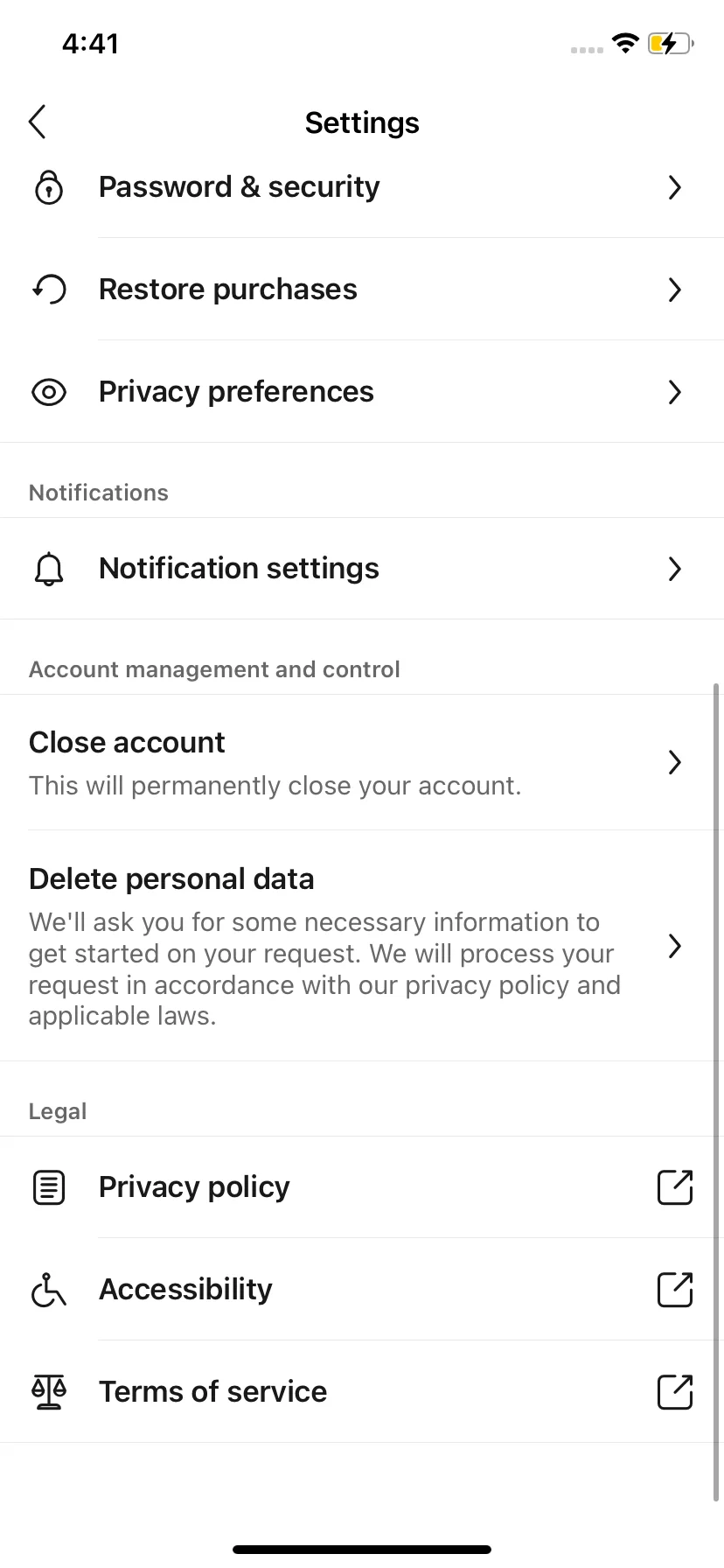Click the eye icon for Privacy preferences
This screenshot has width=724, height=1568.
[49, 392]
